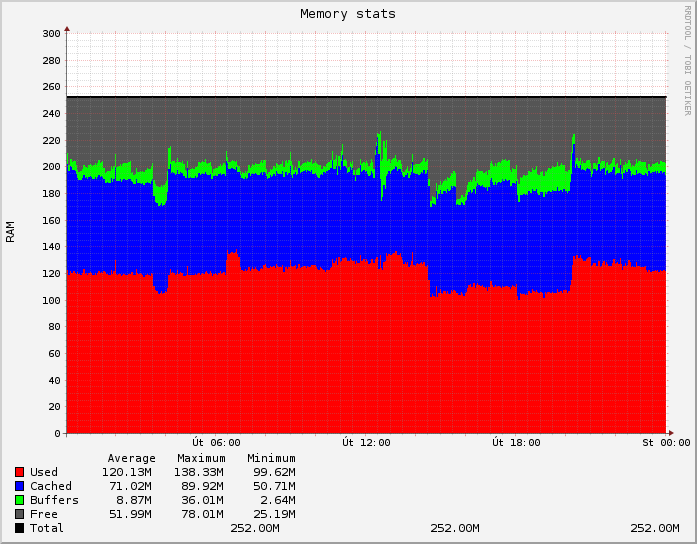Click the Free minimum value 25.19M
This screenshot has width=697, height=544.
(x=274, y=514)
